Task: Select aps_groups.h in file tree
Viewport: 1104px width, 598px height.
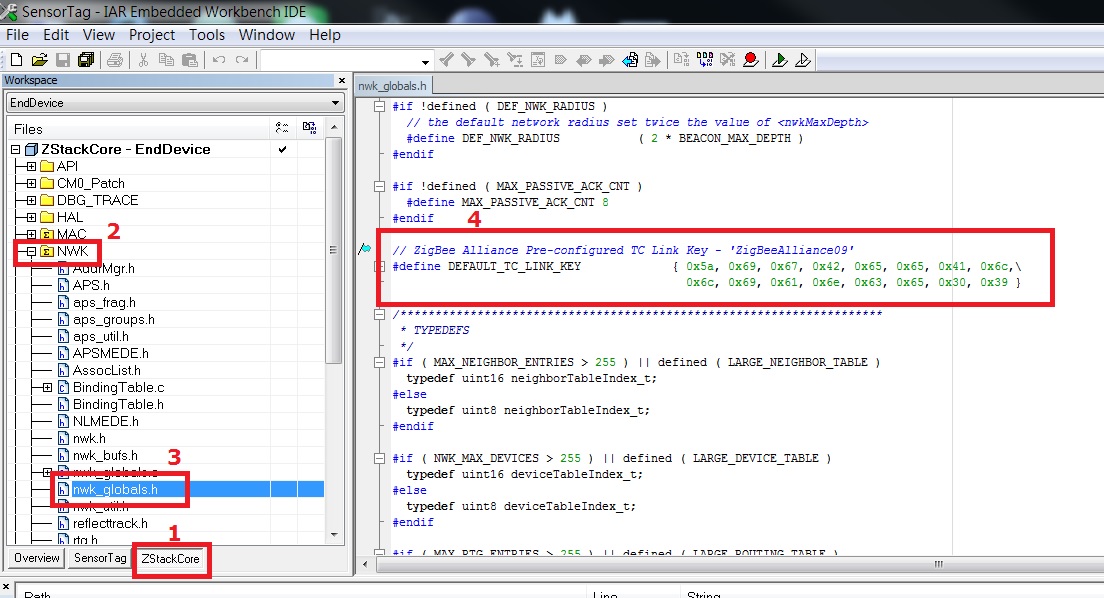Action: coord(113,319)
